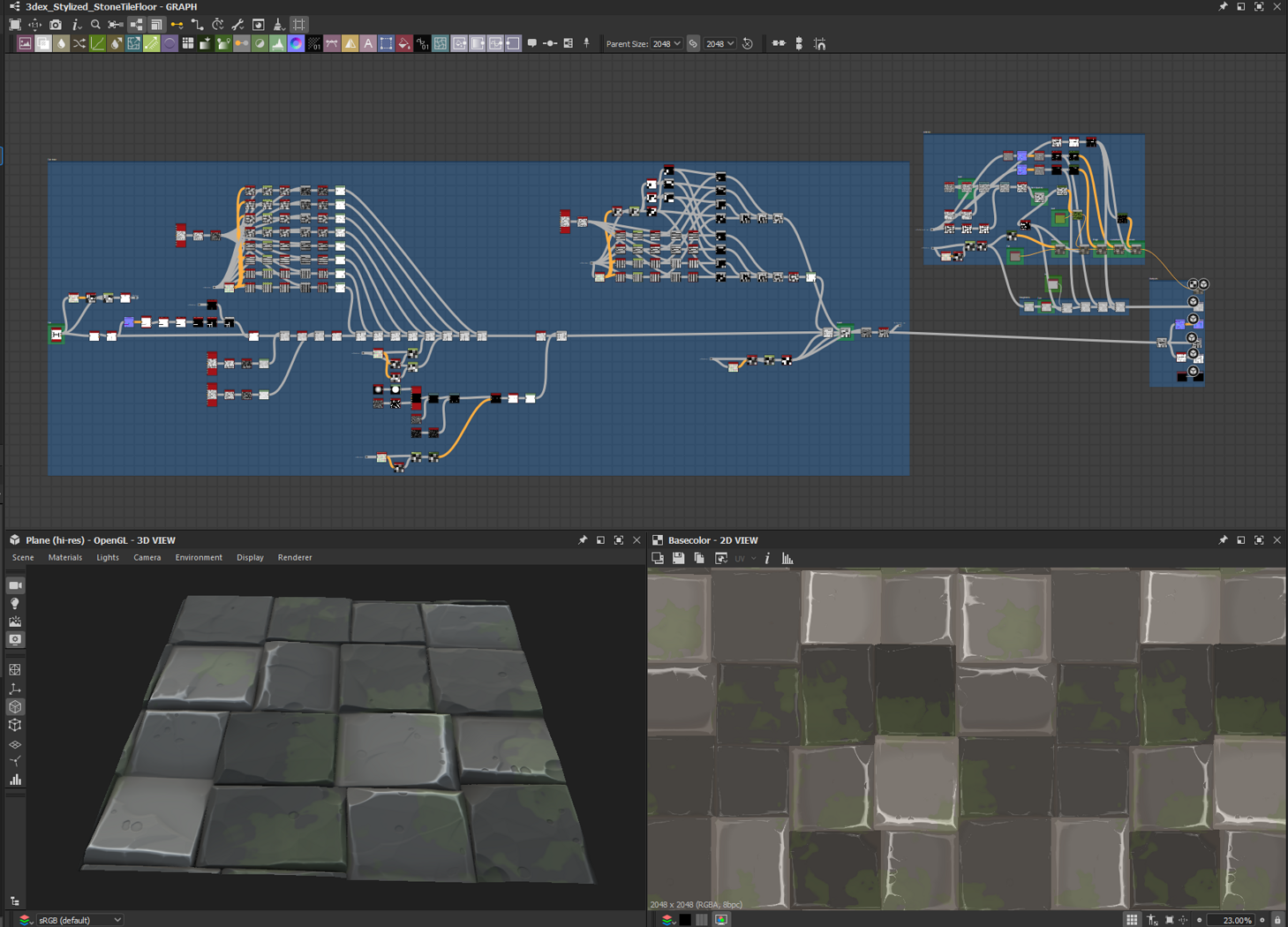1288x927 pixels.
Task: Click the camera icon in 3D view sidebar
Action: click(15, 585)
